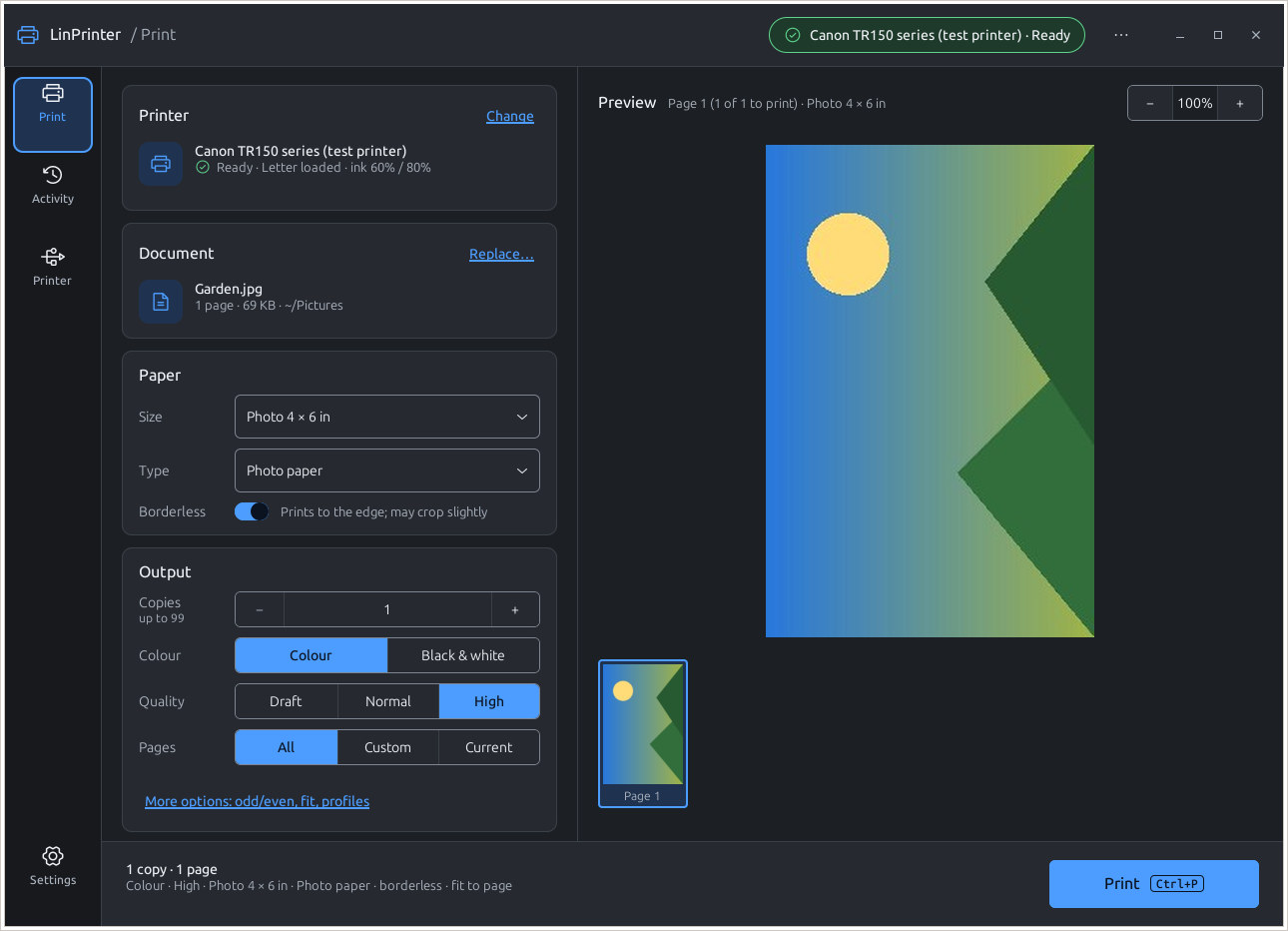Set quality to High

(489, 701)
